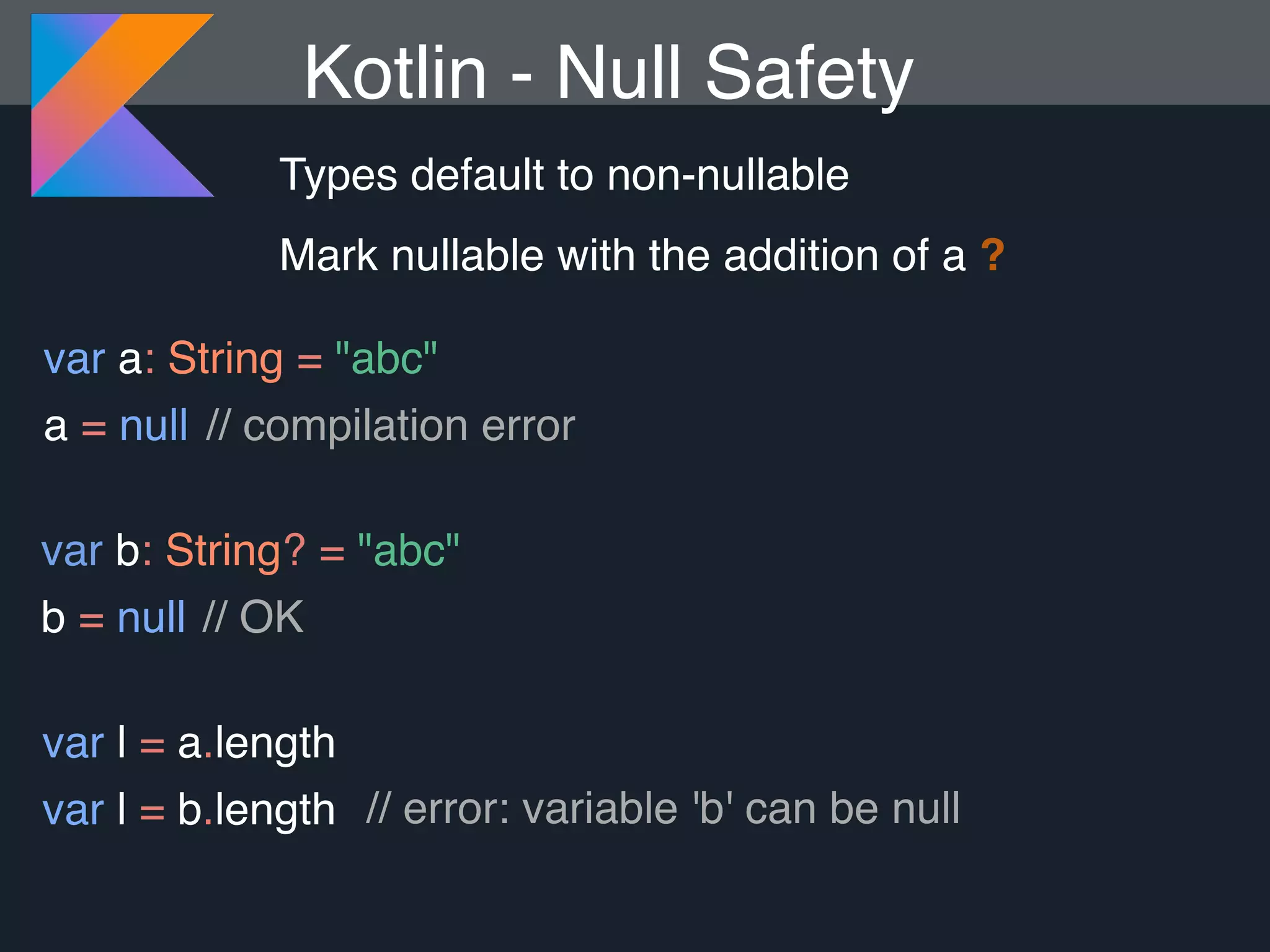Click the 'a.length' expression
Screen dimensions: 1270x952
[x=256, y=743]
